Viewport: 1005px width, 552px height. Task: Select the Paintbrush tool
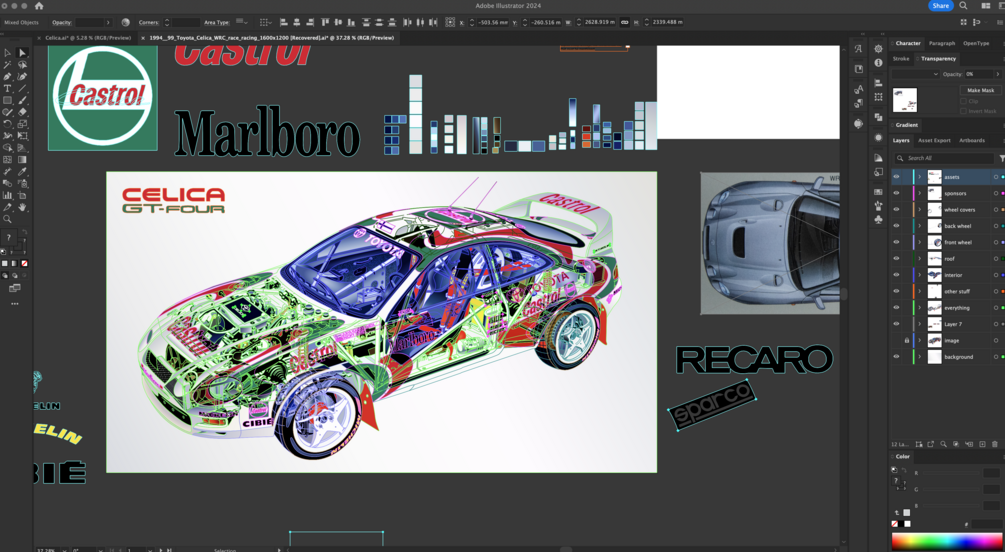click(22, 101)
